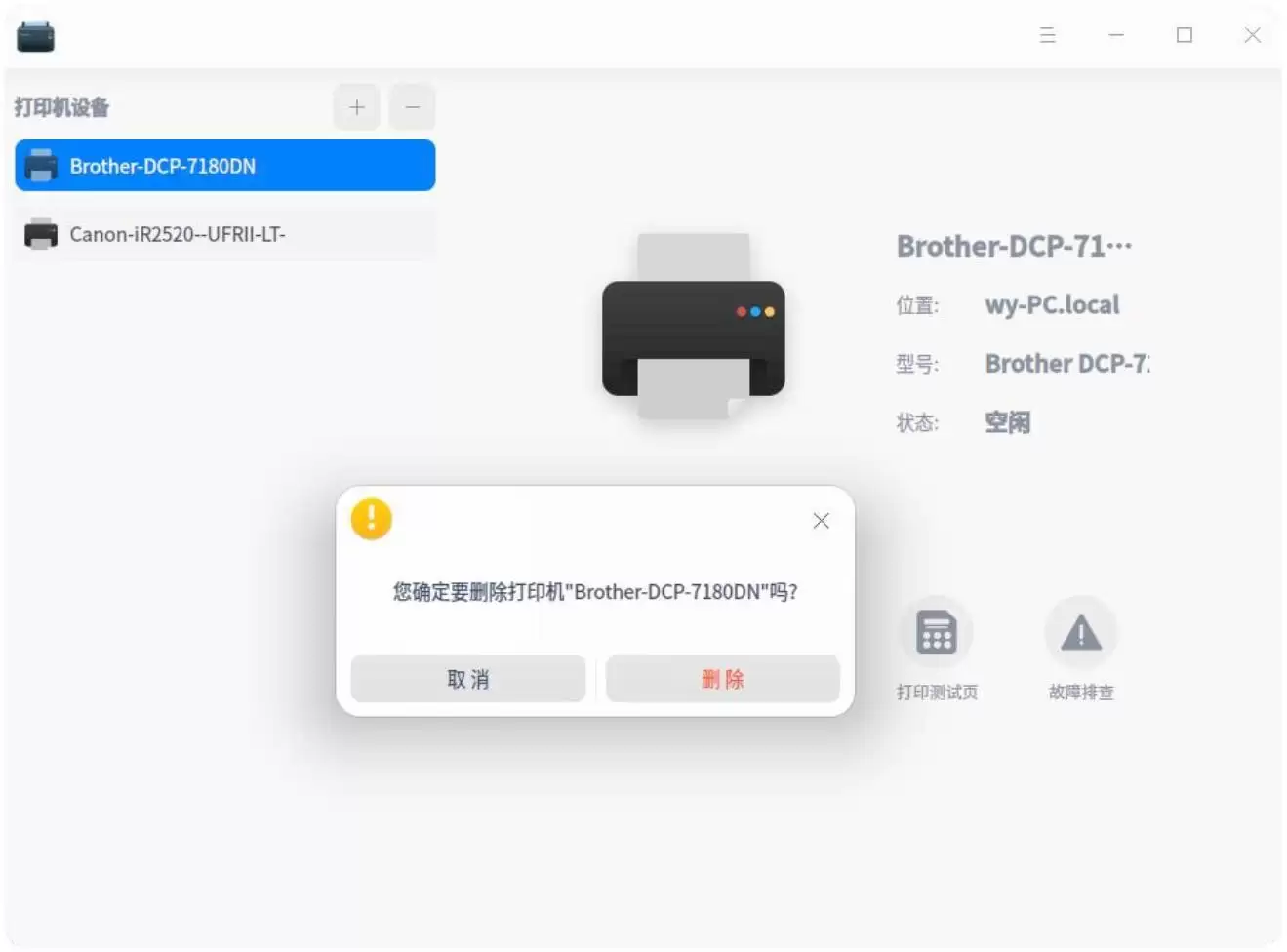Click the printer app logo top-left
This screenshot has height=952, width=1287.
coord(35,34)
